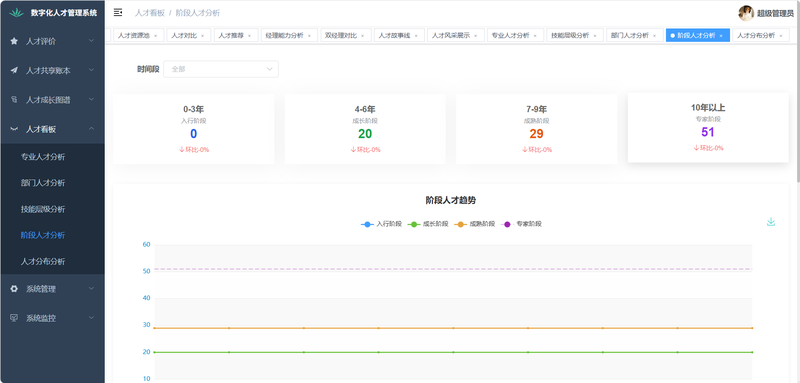Toggle the 入行阶段 legend series
Image resolution: width=800 pixels, height=383 pixels.
(x=381, y=224)
